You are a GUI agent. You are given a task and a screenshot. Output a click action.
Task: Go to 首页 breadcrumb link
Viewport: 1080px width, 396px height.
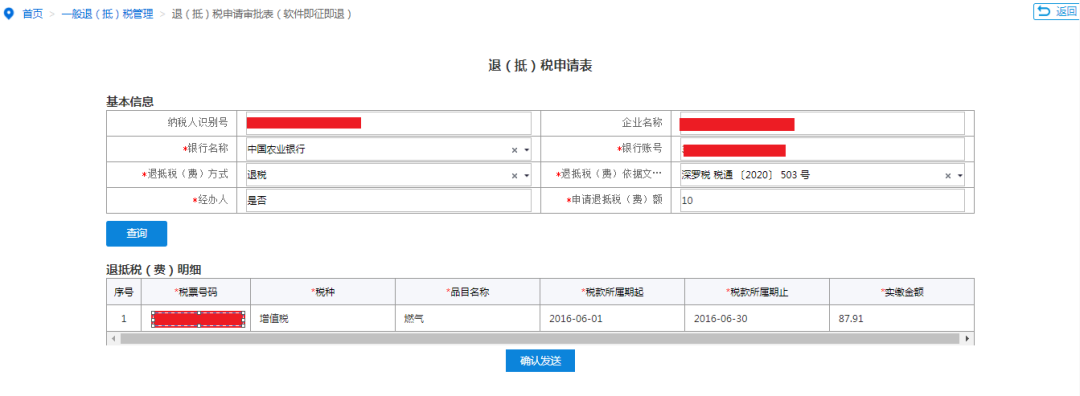tap(32, 14)
